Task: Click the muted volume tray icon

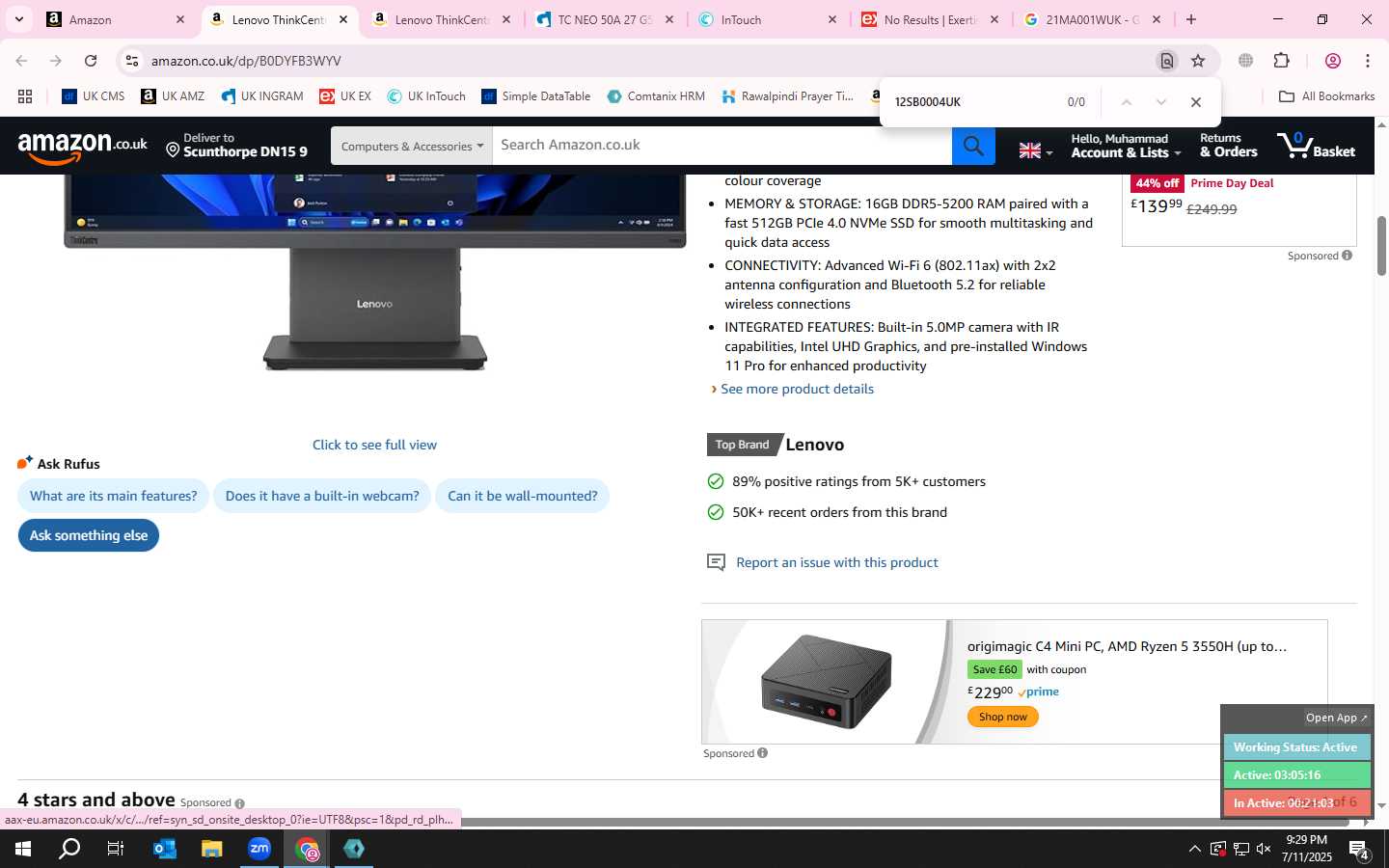Action: [x=1264, y=849]
